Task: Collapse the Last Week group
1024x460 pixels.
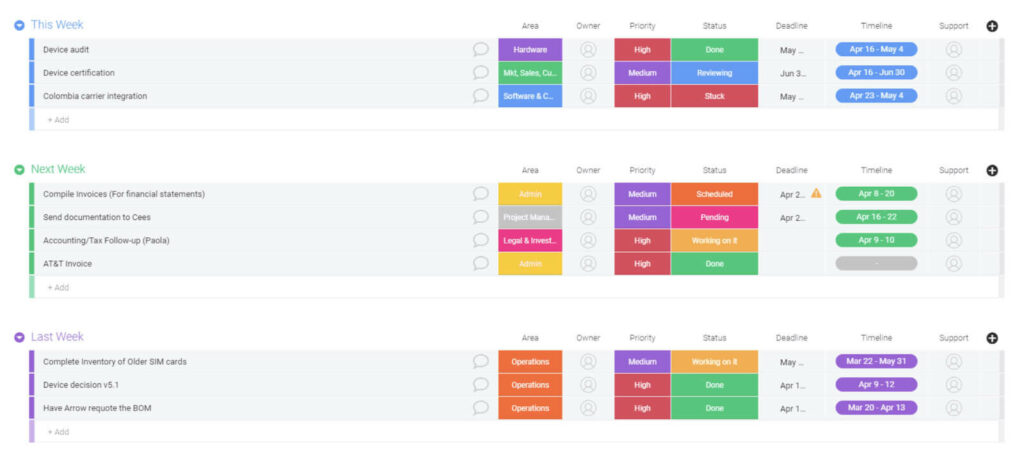Action: point(19,338)
